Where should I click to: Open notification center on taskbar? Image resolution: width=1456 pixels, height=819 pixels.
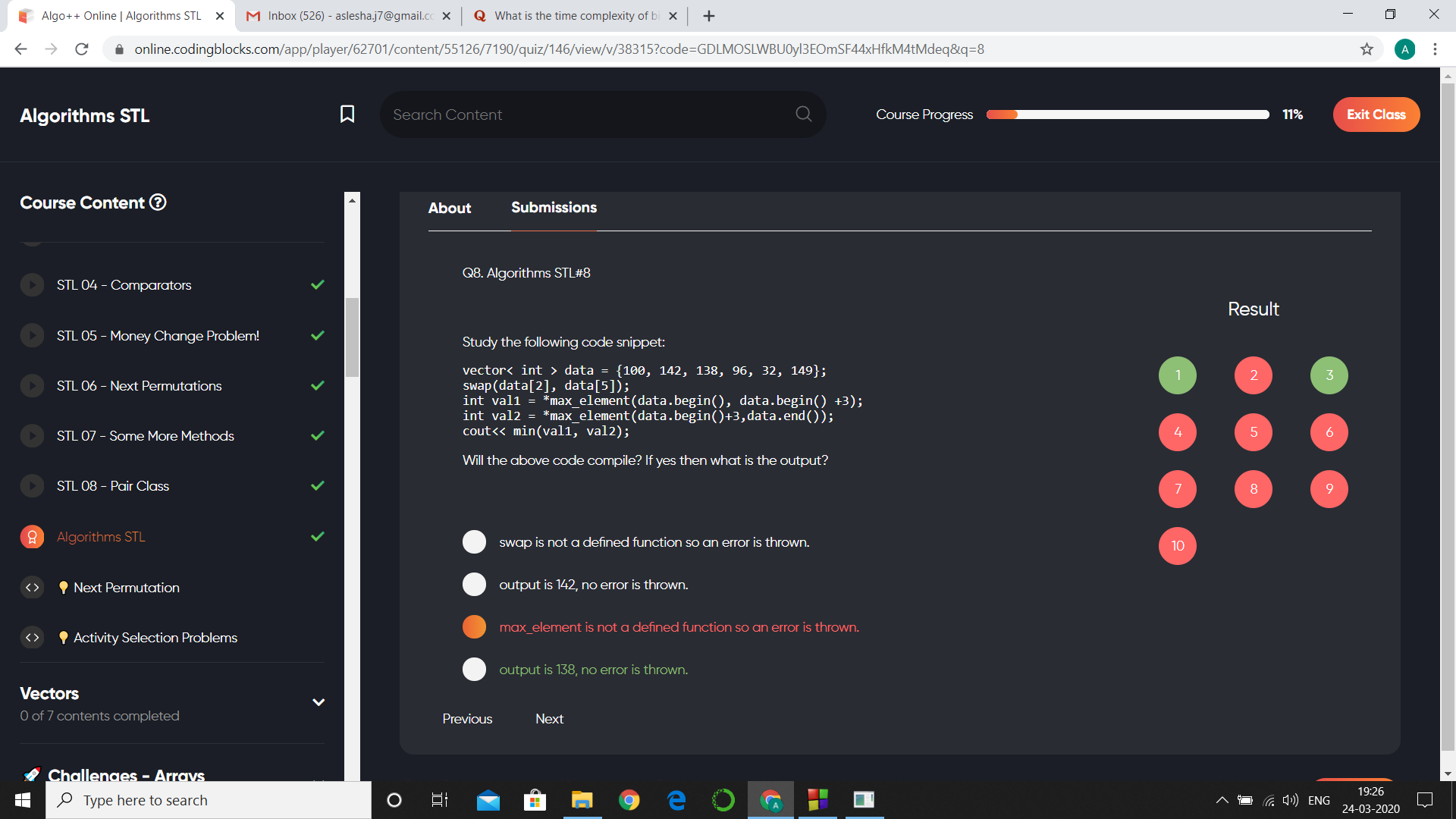pos(1425,800)
